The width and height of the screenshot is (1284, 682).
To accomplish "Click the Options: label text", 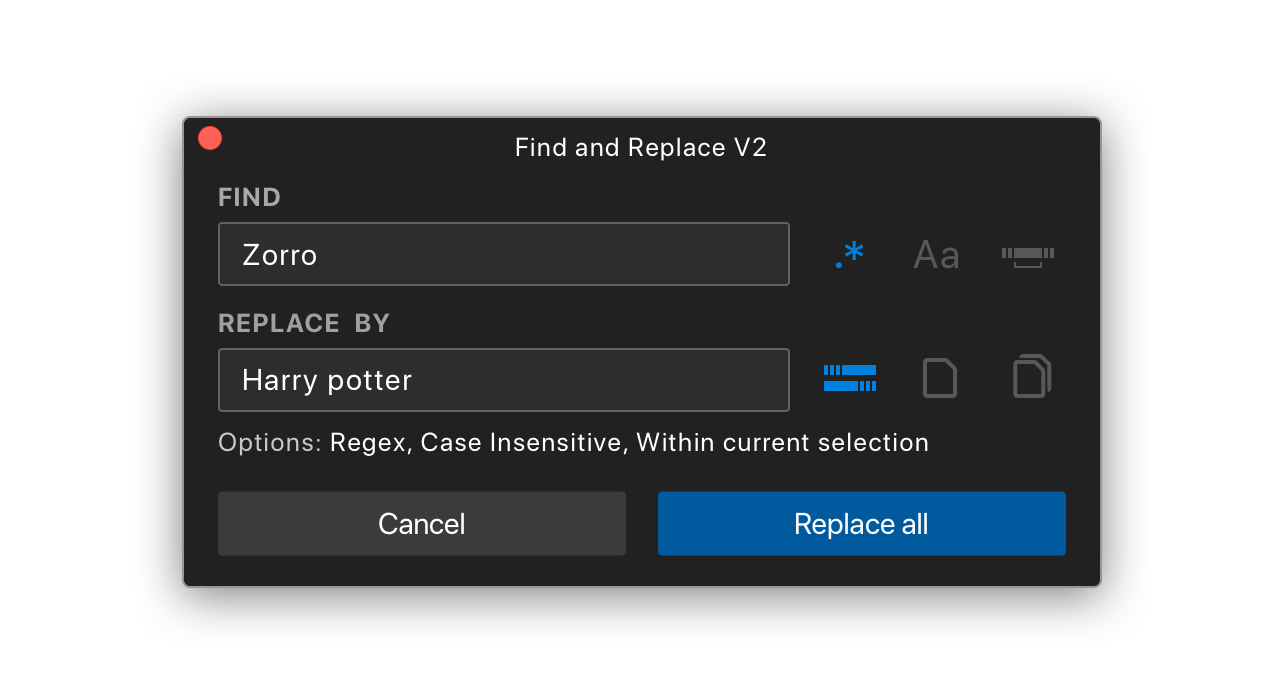I will coord(270,443).
